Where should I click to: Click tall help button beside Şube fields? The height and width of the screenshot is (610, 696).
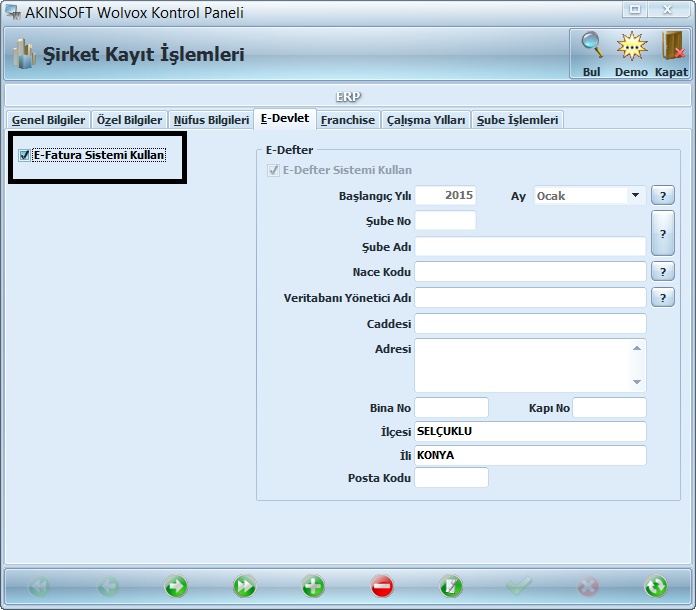[663, 233]
